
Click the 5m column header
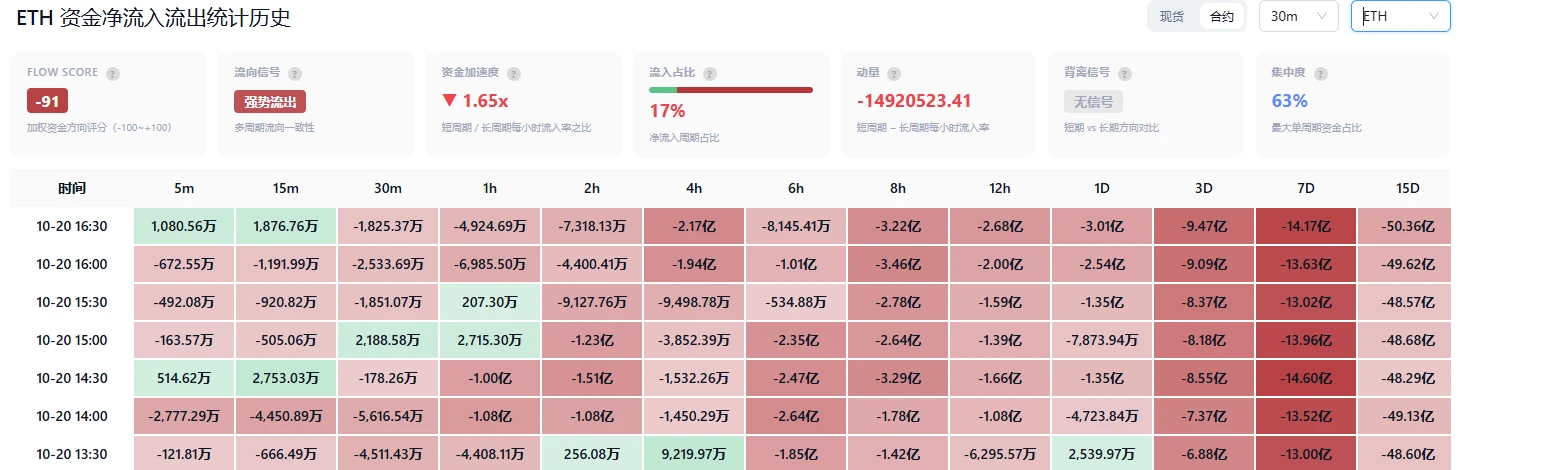coord(184,188)
